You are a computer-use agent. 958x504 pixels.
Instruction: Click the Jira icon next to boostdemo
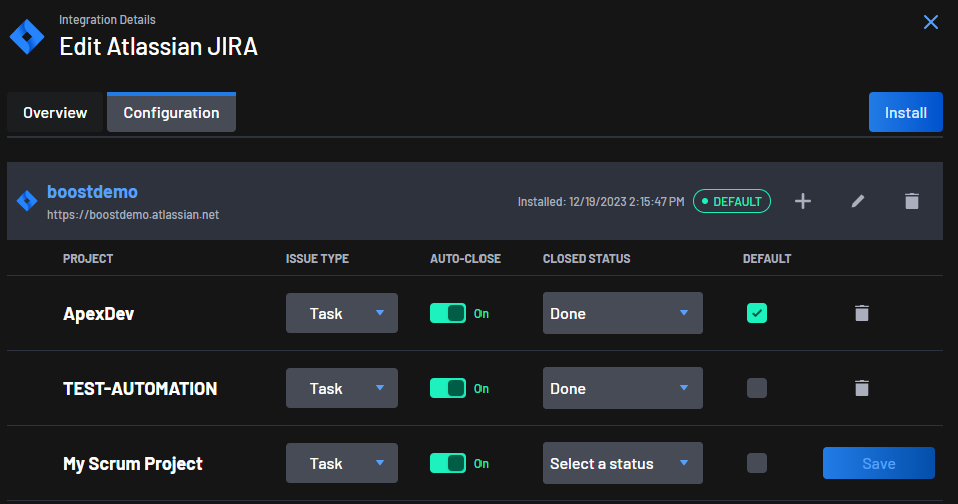point(27,200)
